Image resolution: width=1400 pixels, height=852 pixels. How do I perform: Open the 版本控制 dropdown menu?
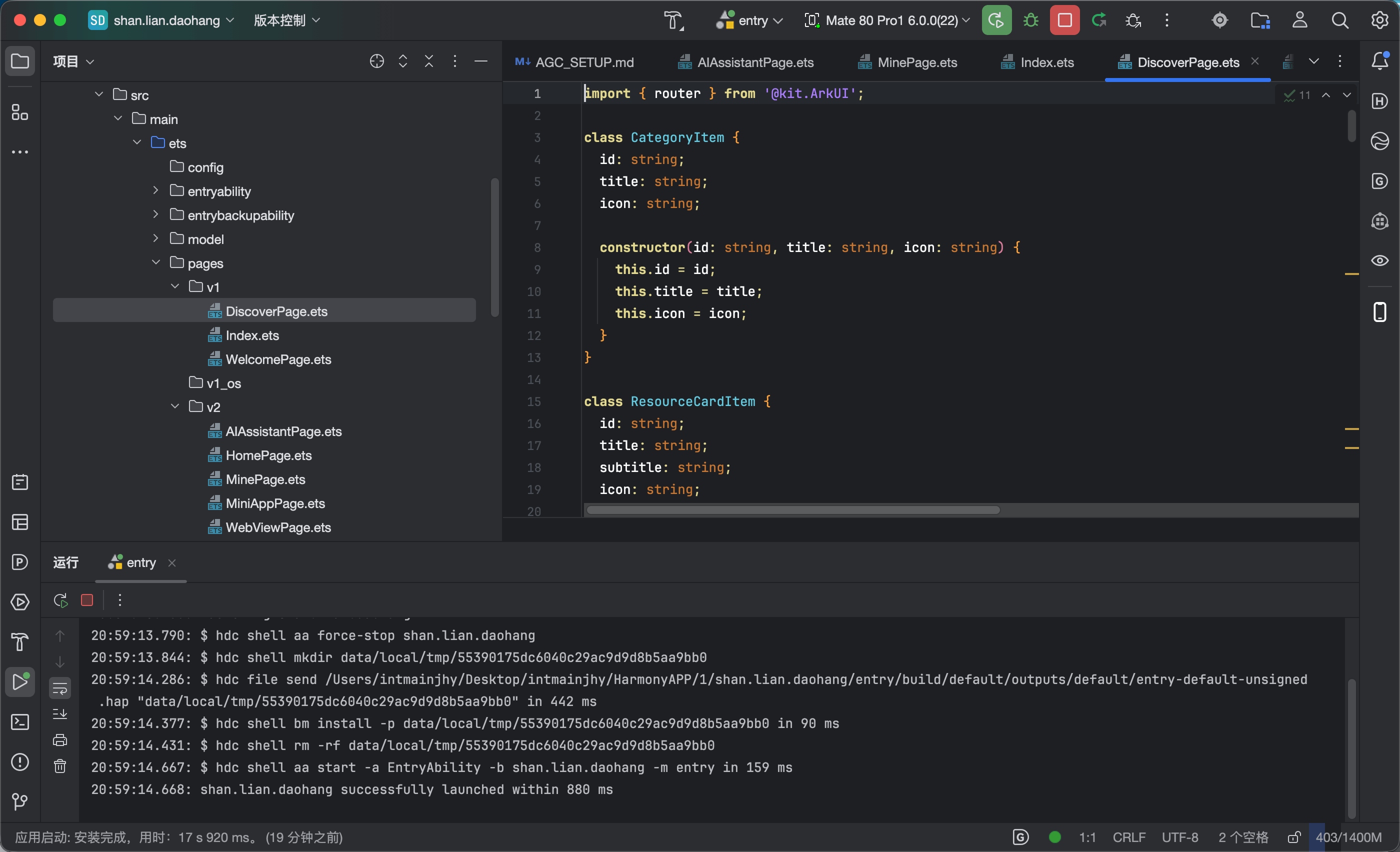tap(287, 20)
